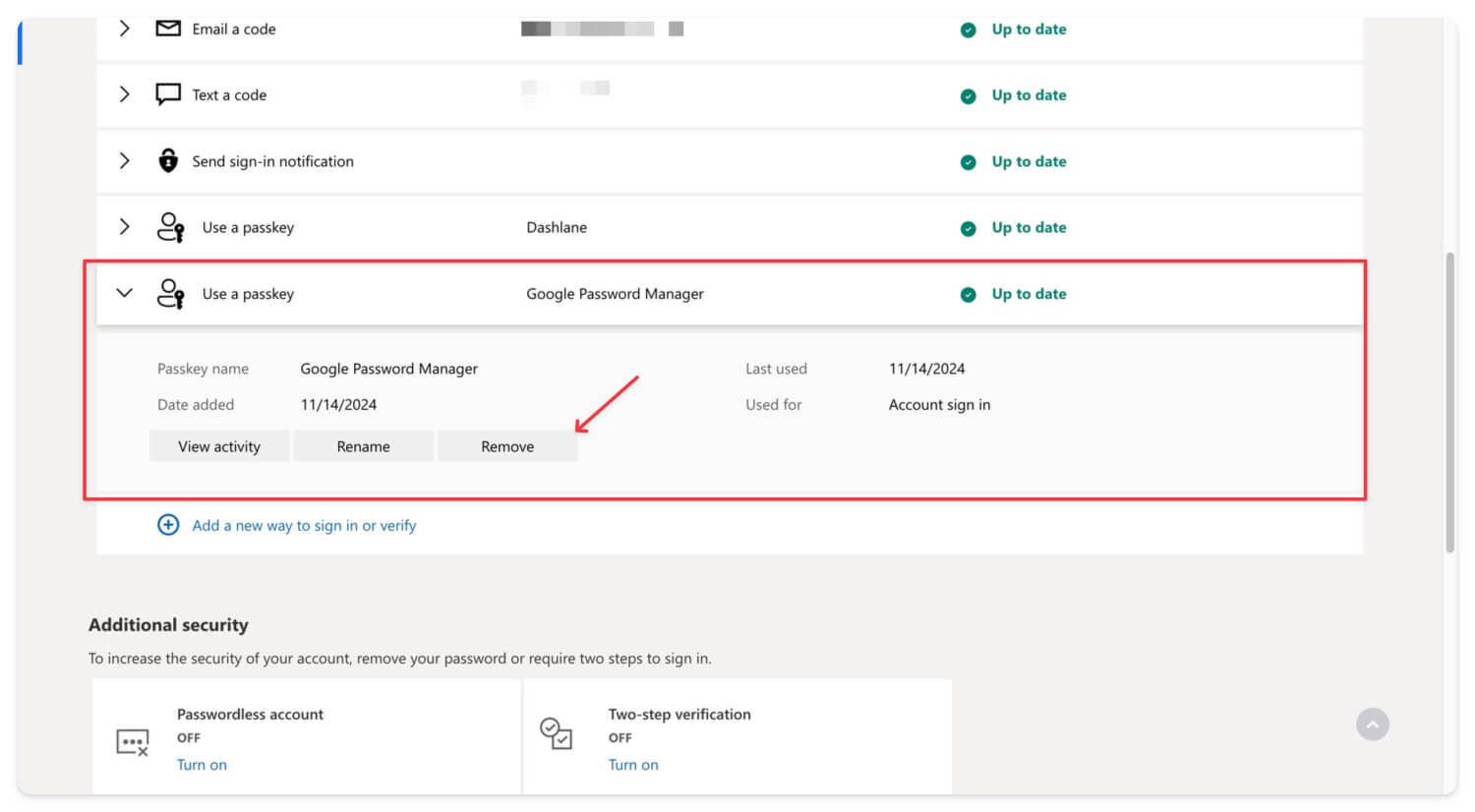1475x812 pixels.
Task: Click the View activity button
Action: pos(219,446)
